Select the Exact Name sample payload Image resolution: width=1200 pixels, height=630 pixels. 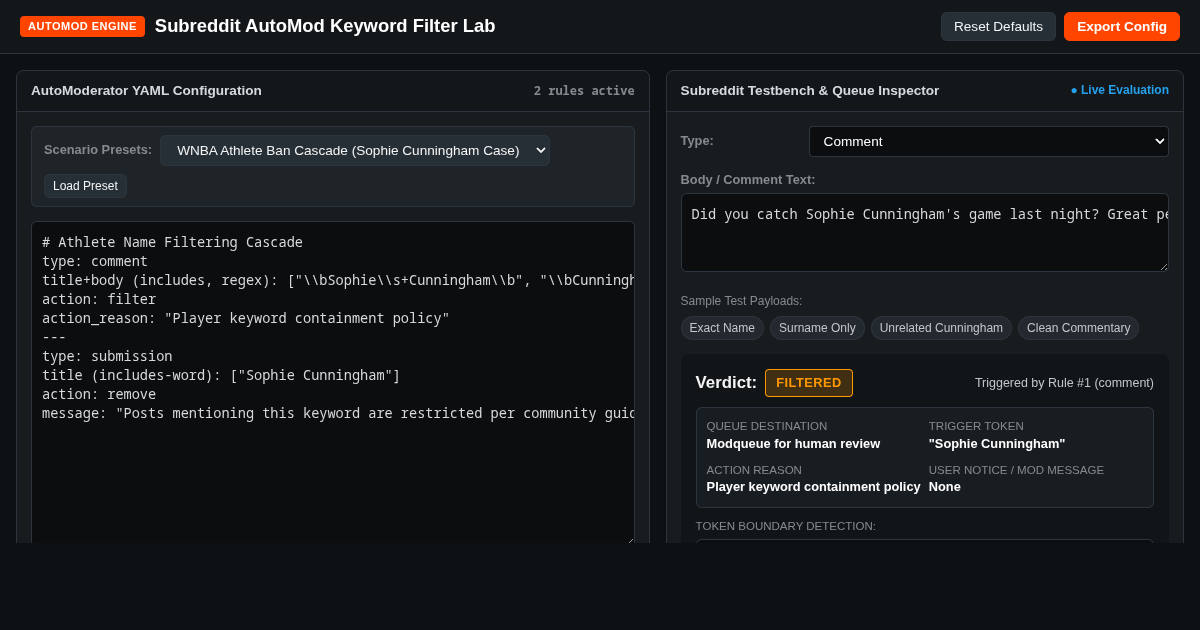click(x=722, y=328)
